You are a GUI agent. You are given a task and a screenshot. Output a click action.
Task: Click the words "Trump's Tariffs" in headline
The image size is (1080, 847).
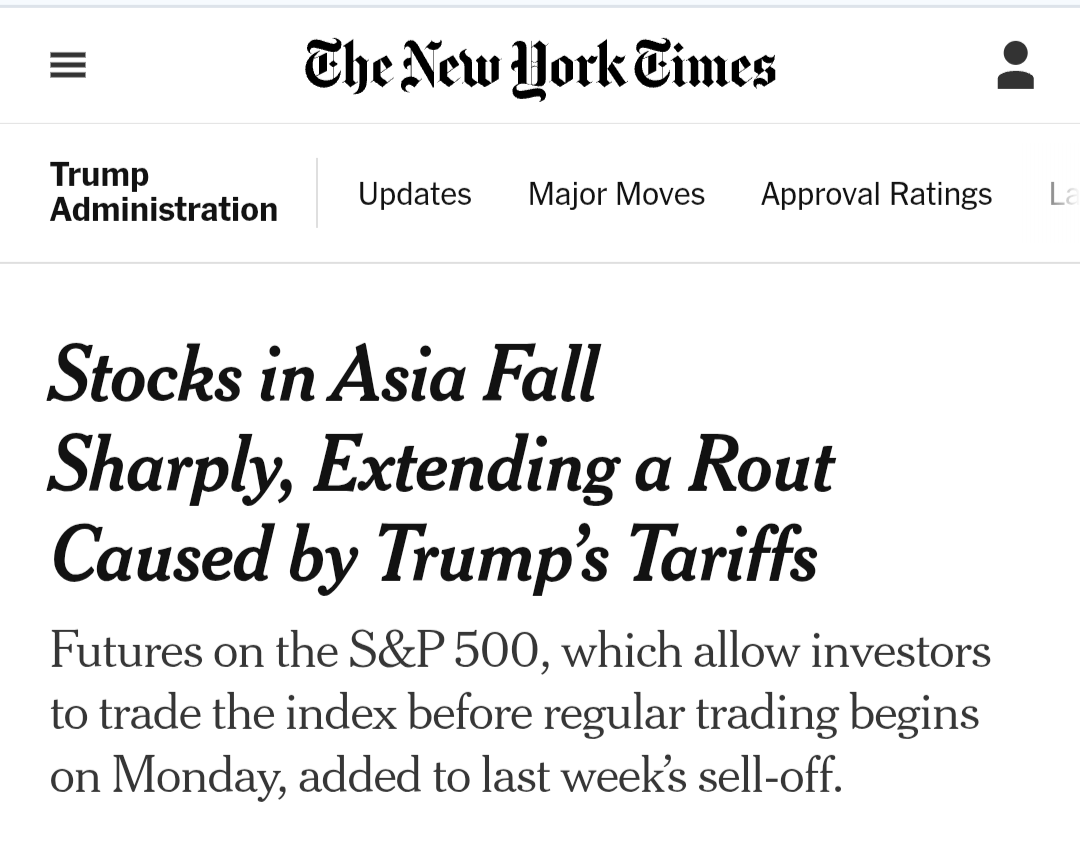pos(596,556)
